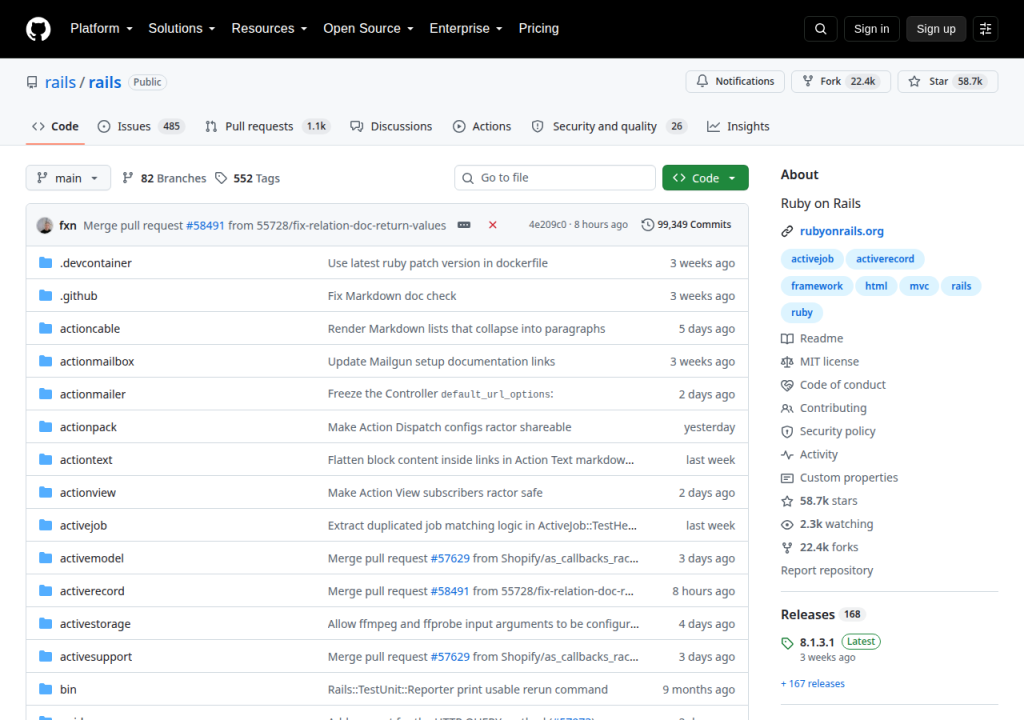Image resolution: width=1024 pixels, height=720 pixels.
Task: Switch to the Code tab
Action: (56, 127)
